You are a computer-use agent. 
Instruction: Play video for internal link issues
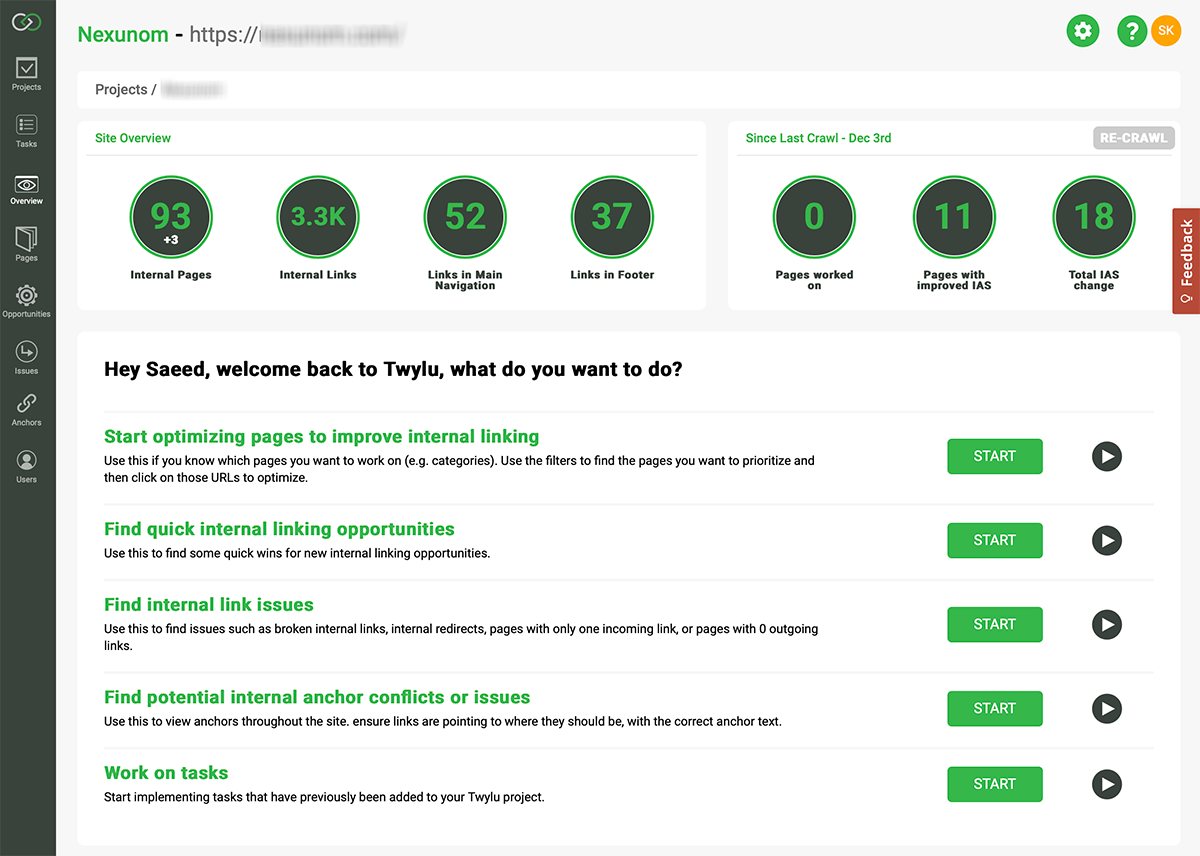(x=1106, y=625)
